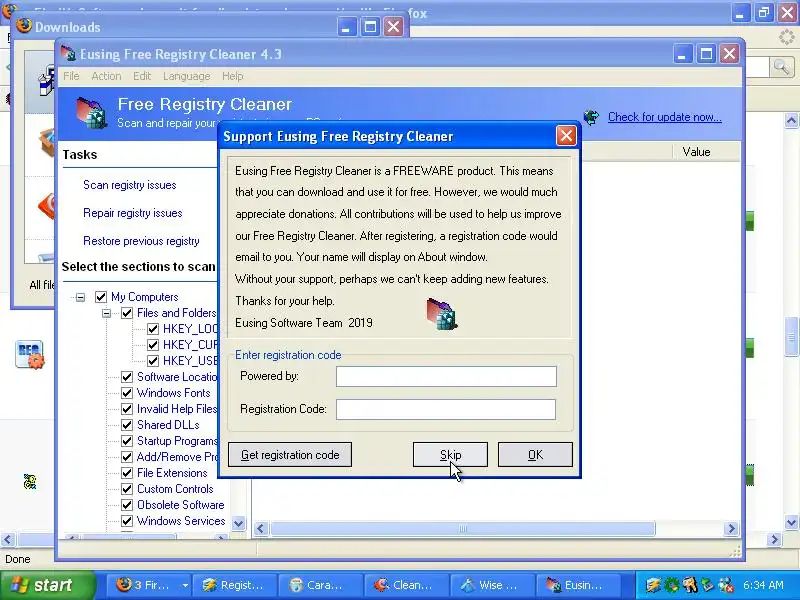Viewport: 800px width, 600px height.
Task: Click the results list right scroll arrow
Action: pos(731,529)
